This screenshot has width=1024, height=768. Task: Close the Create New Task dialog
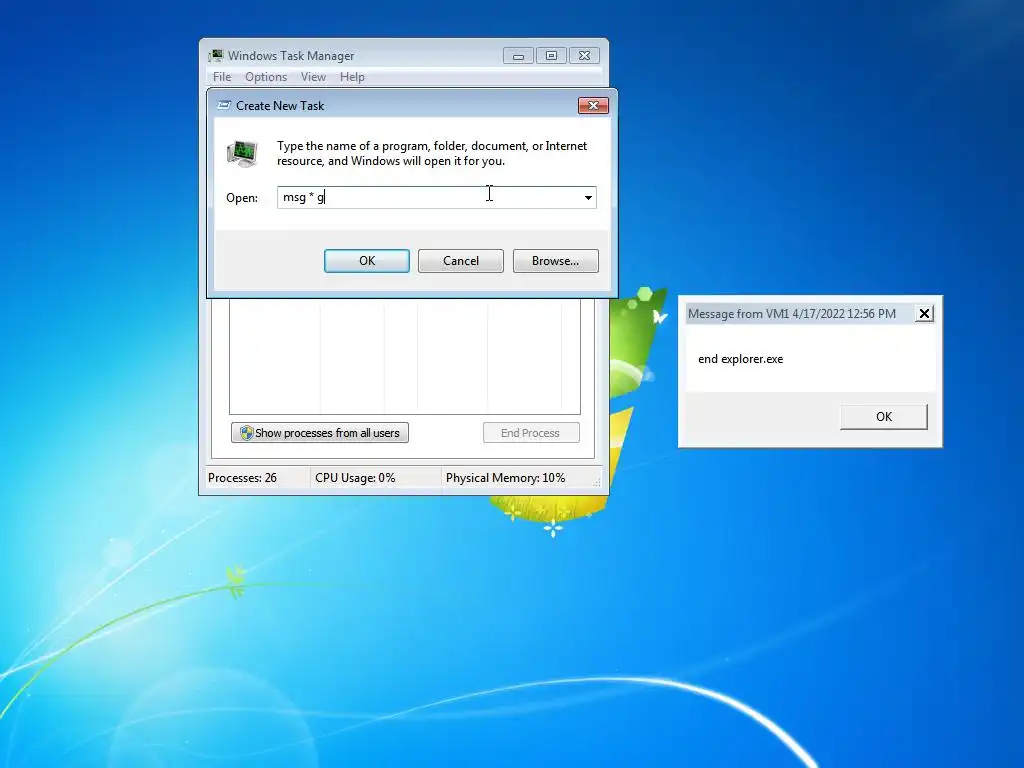tap(593, 105)
